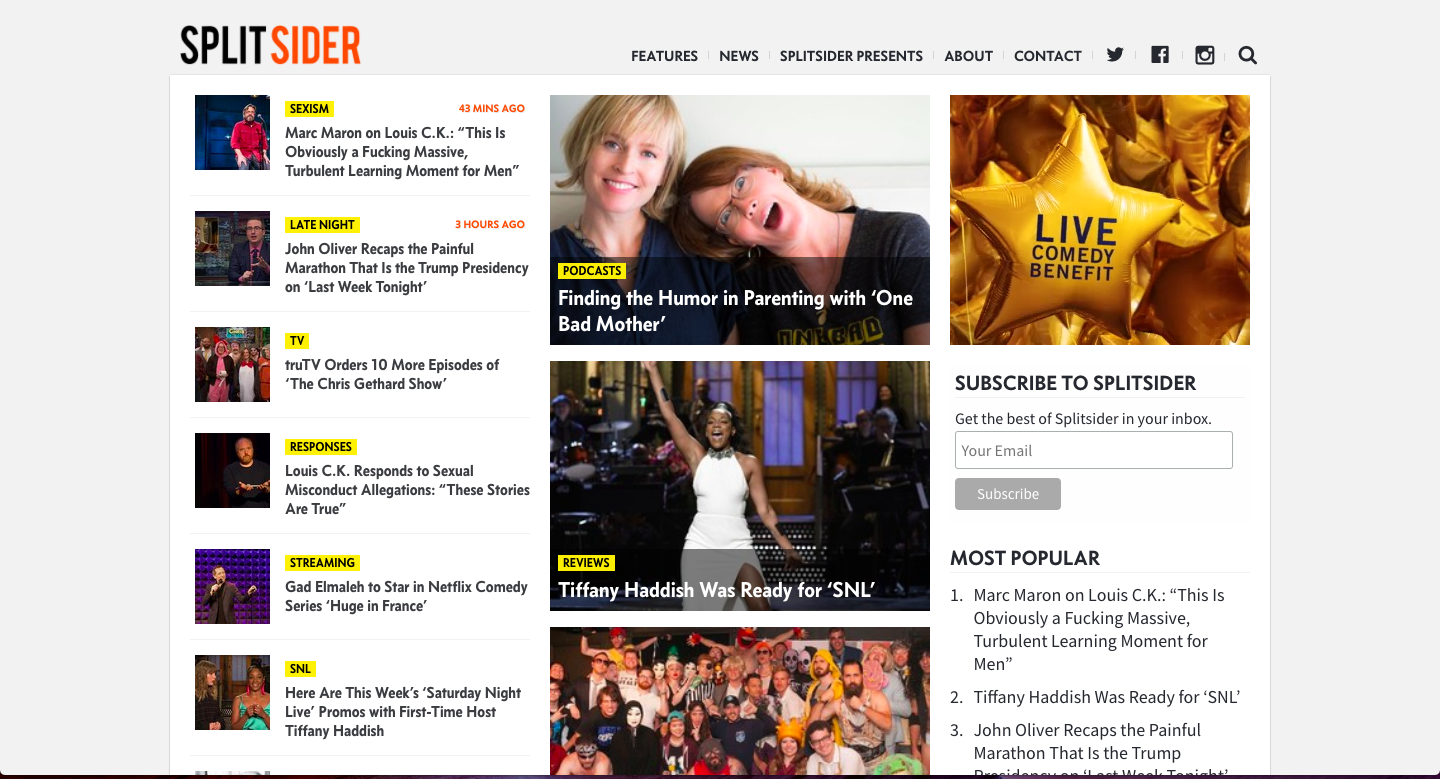The image size is (1440, 779).
Task: Open the Saturday Night Live Promos headline
Action: [x=405, y=712]
